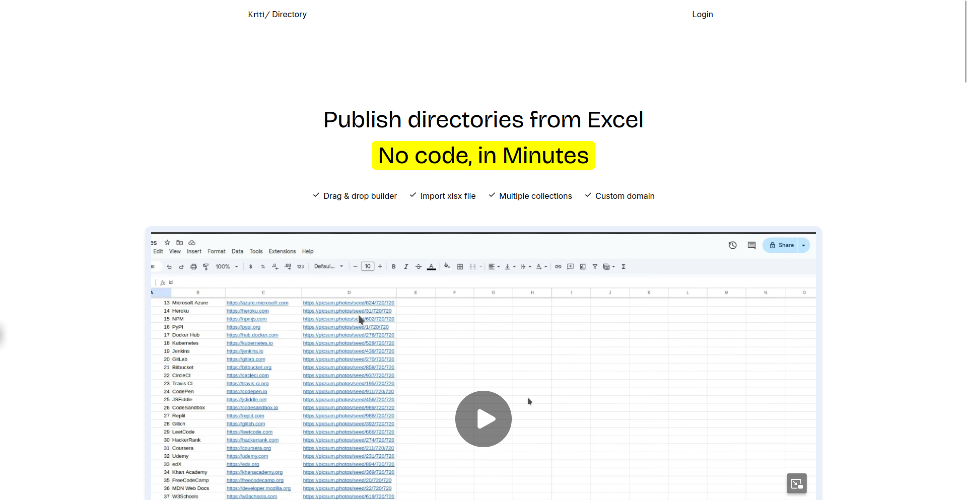
Task: Click the 'Udemy' cell in row 32
Action: [181, 456]
